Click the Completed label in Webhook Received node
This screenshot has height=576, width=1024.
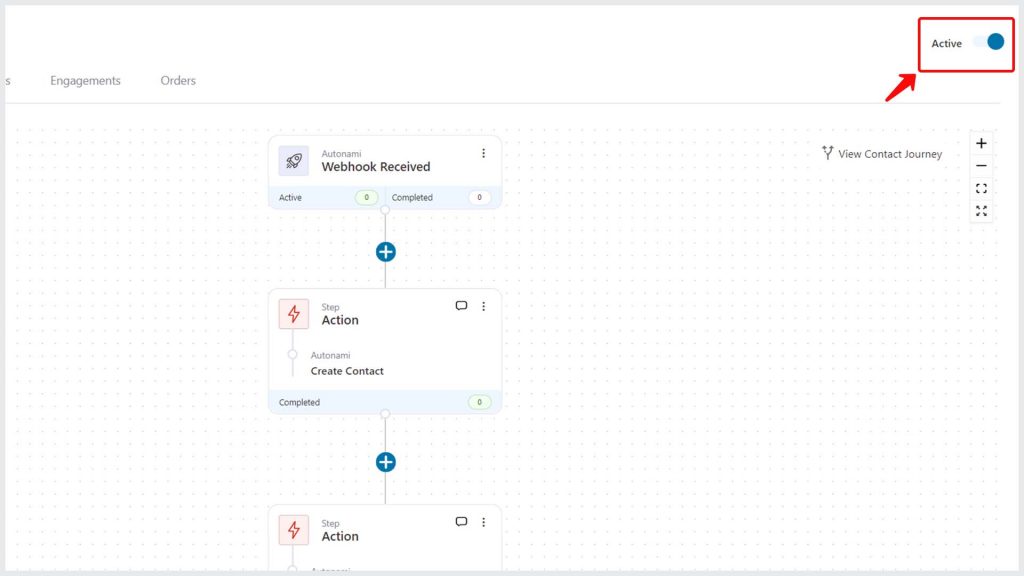pos(412,197)
